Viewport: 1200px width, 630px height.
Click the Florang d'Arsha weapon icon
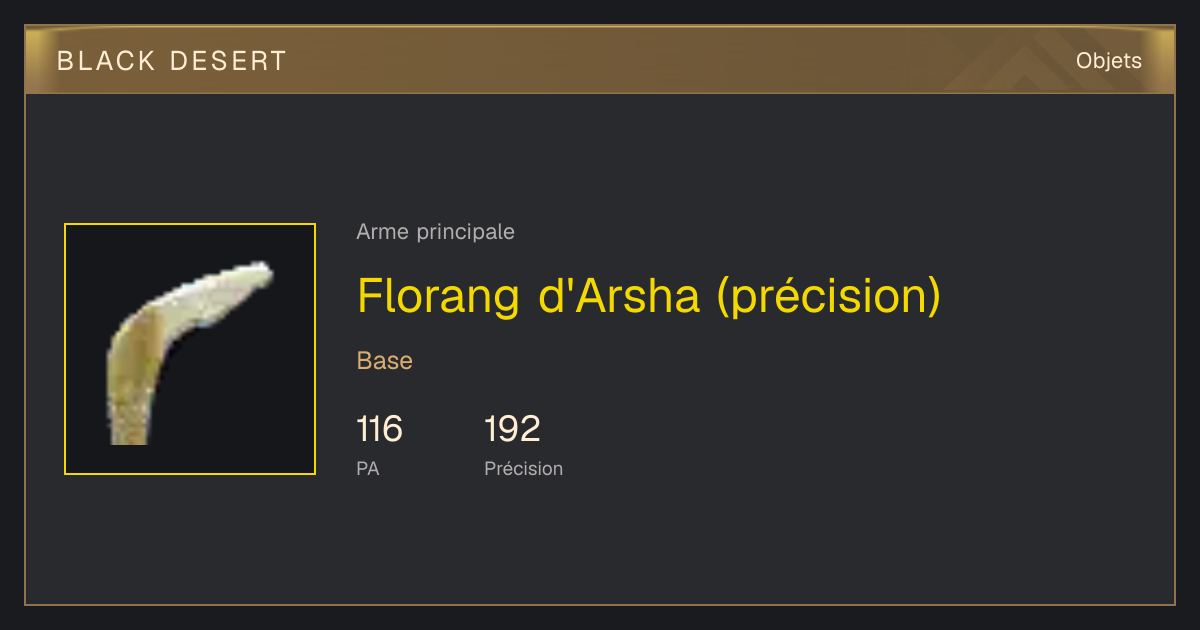pos(190,349)
